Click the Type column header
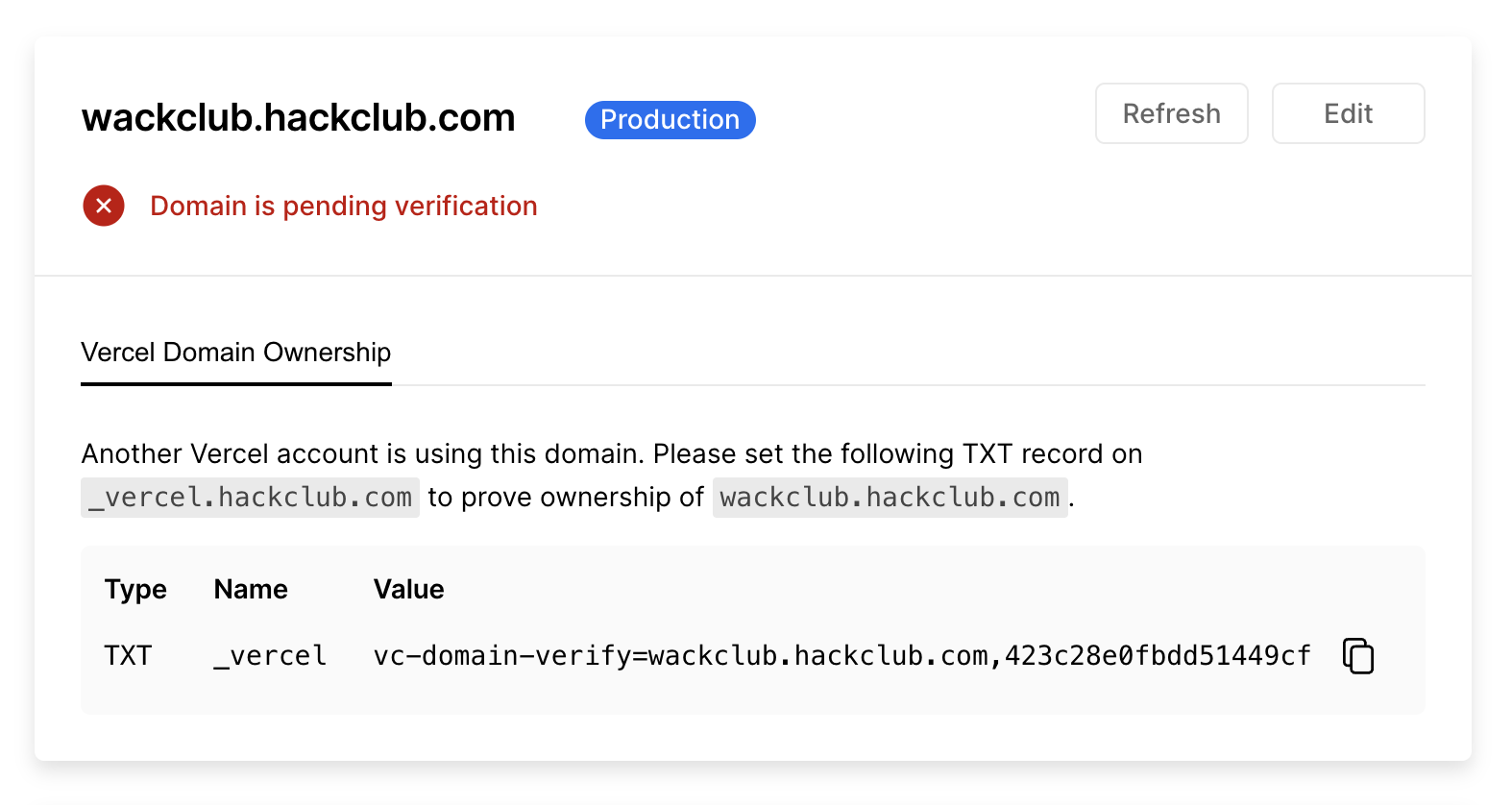The image size is (1512, 805). click(x=135, y=589)
